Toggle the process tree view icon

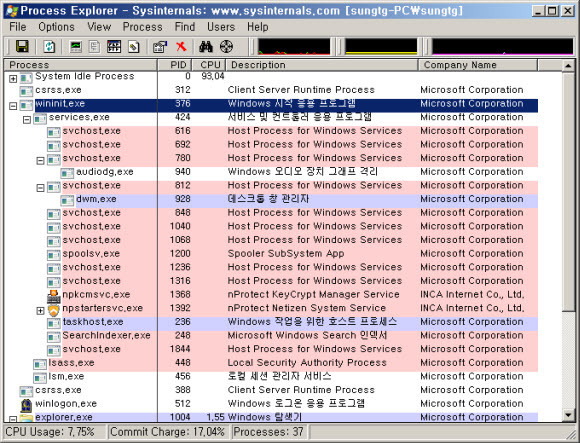(95, 47)
